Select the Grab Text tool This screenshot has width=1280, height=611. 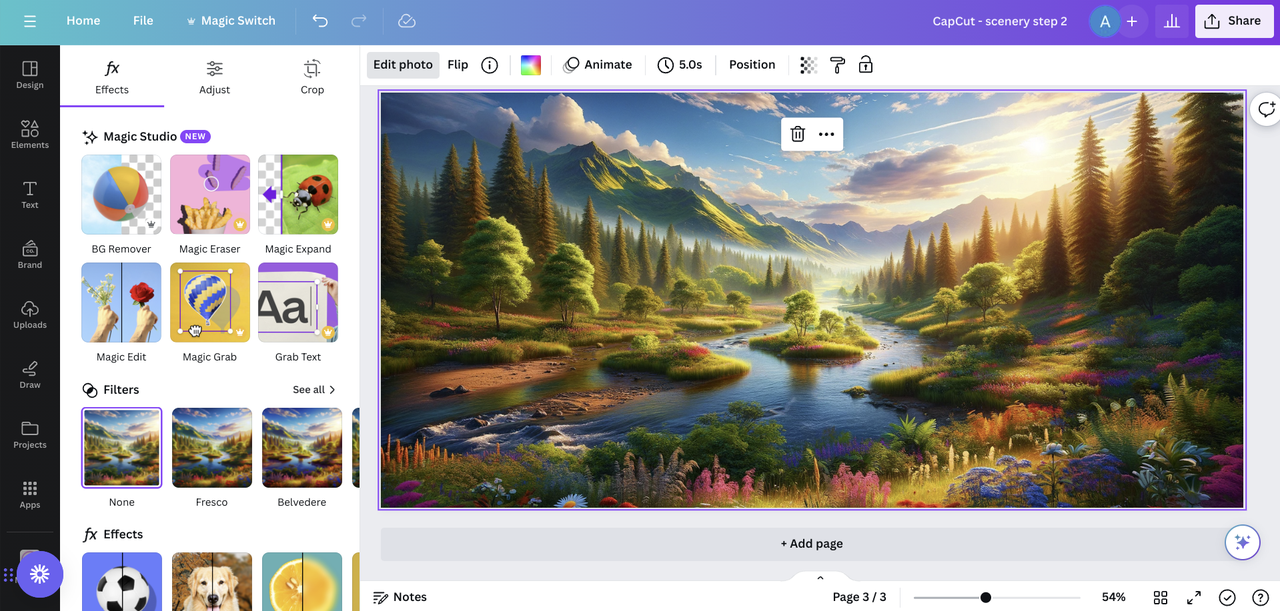pyautogui.click(x=298, y=303)
